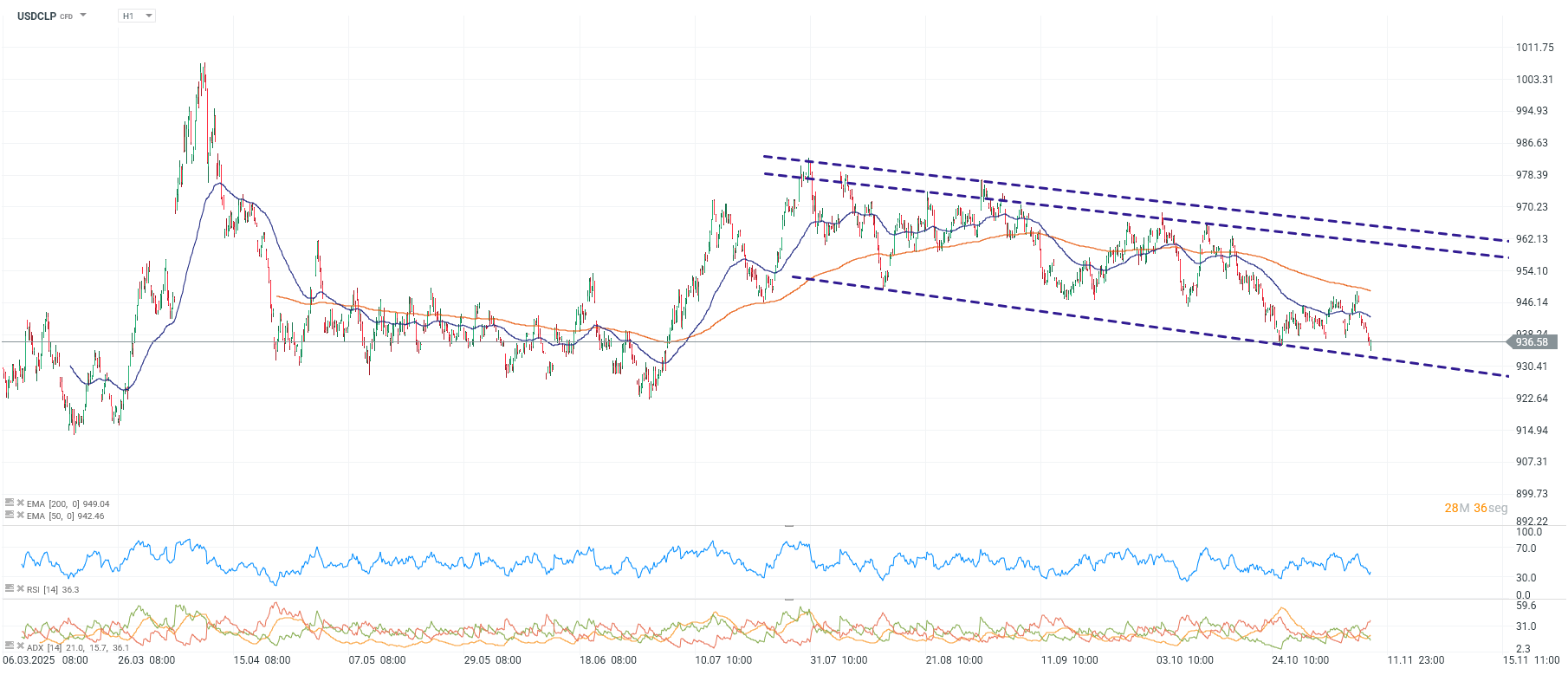This screenshot has width=1568, height=675.
Task: Click the 15.04 08:00 time axis label
Action: [262, 660]
